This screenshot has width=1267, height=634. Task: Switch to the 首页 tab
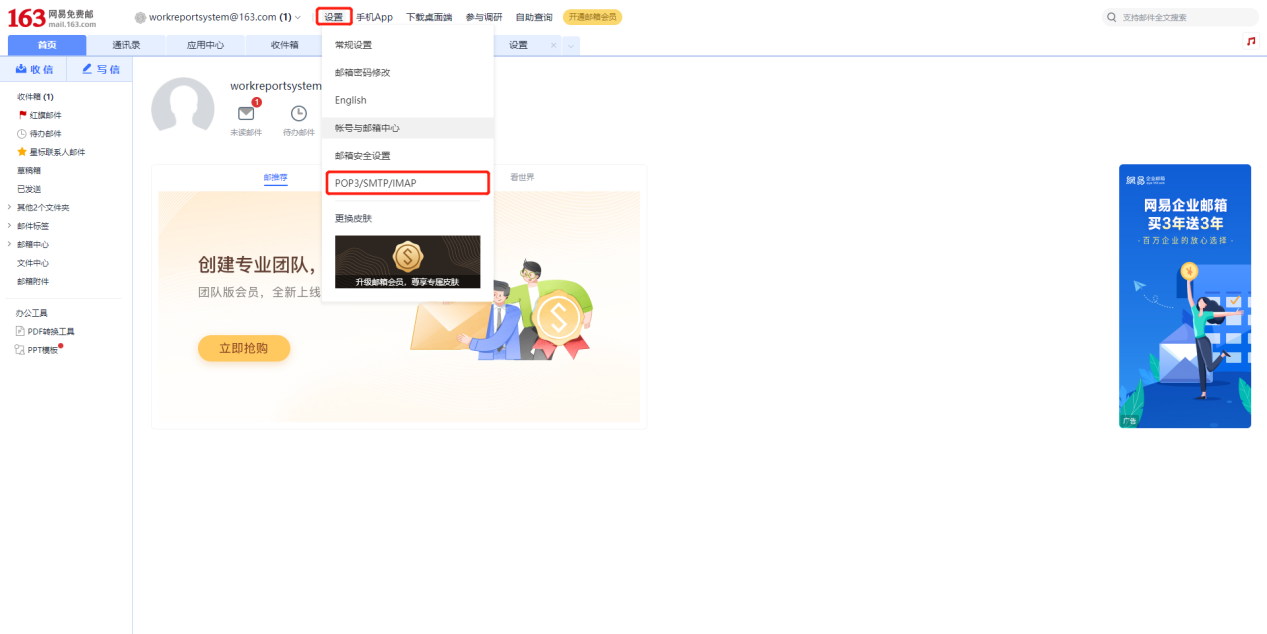(x=47, y=45)
